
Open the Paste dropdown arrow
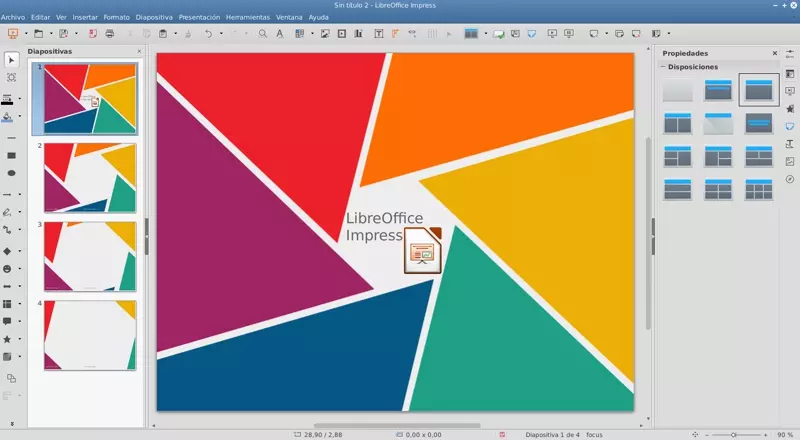tap(176, 34)
